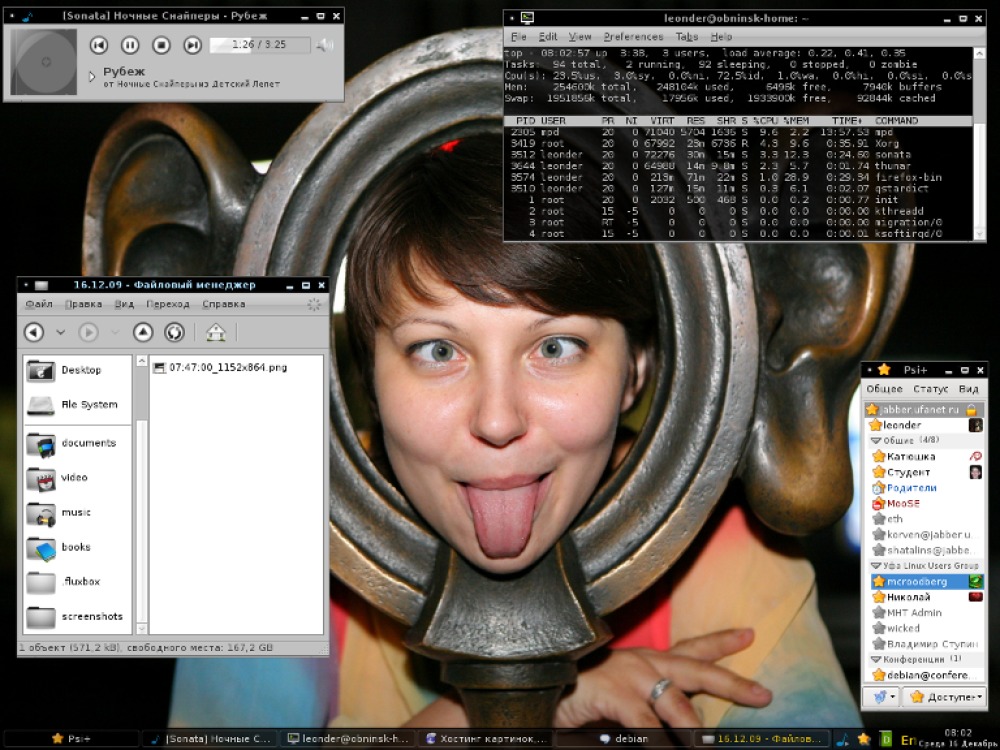Go to parent folder in file manager

click(143, 332)
